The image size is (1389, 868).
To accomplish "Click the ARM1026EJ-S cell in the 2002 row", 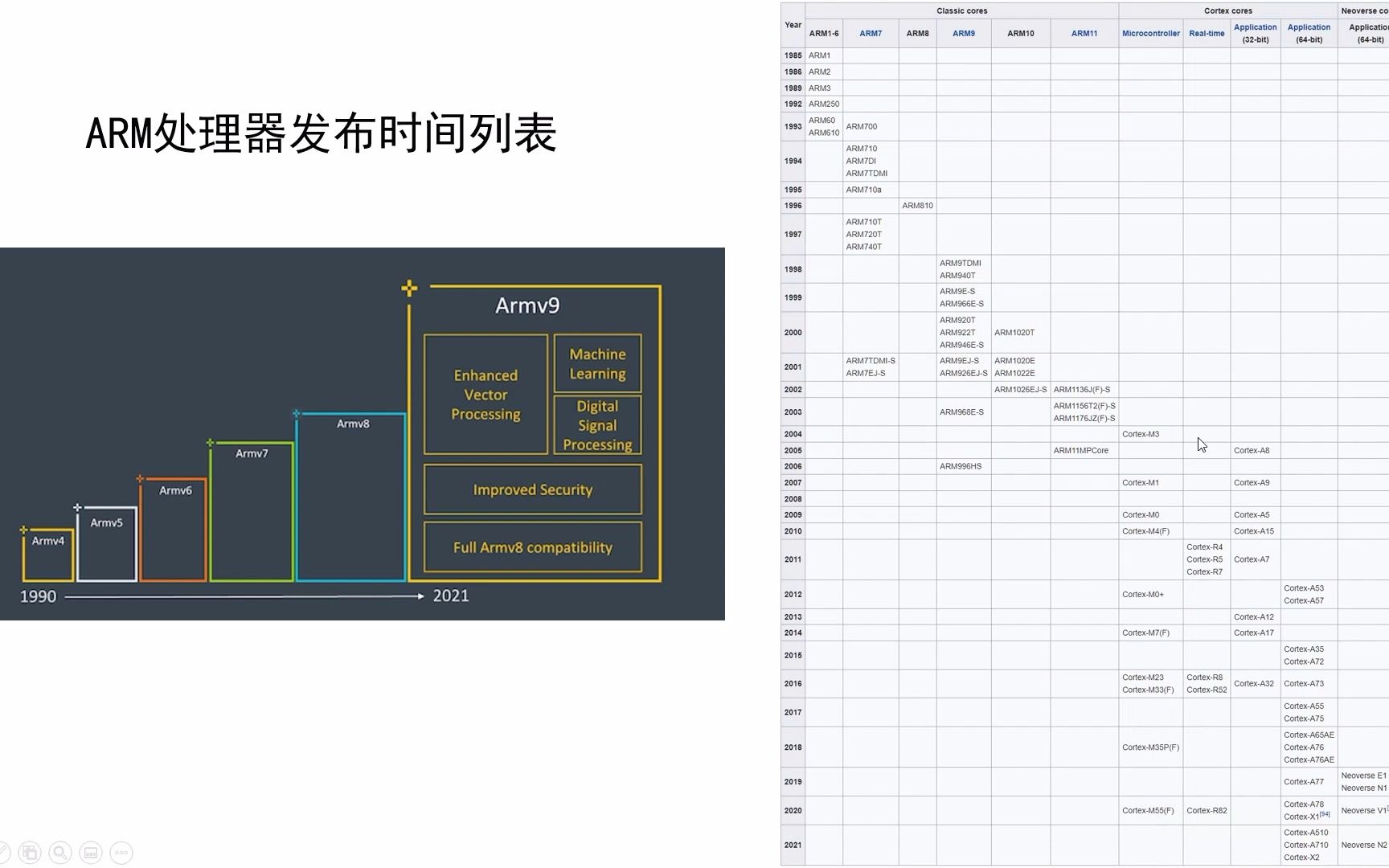I will coord(1021,389).
